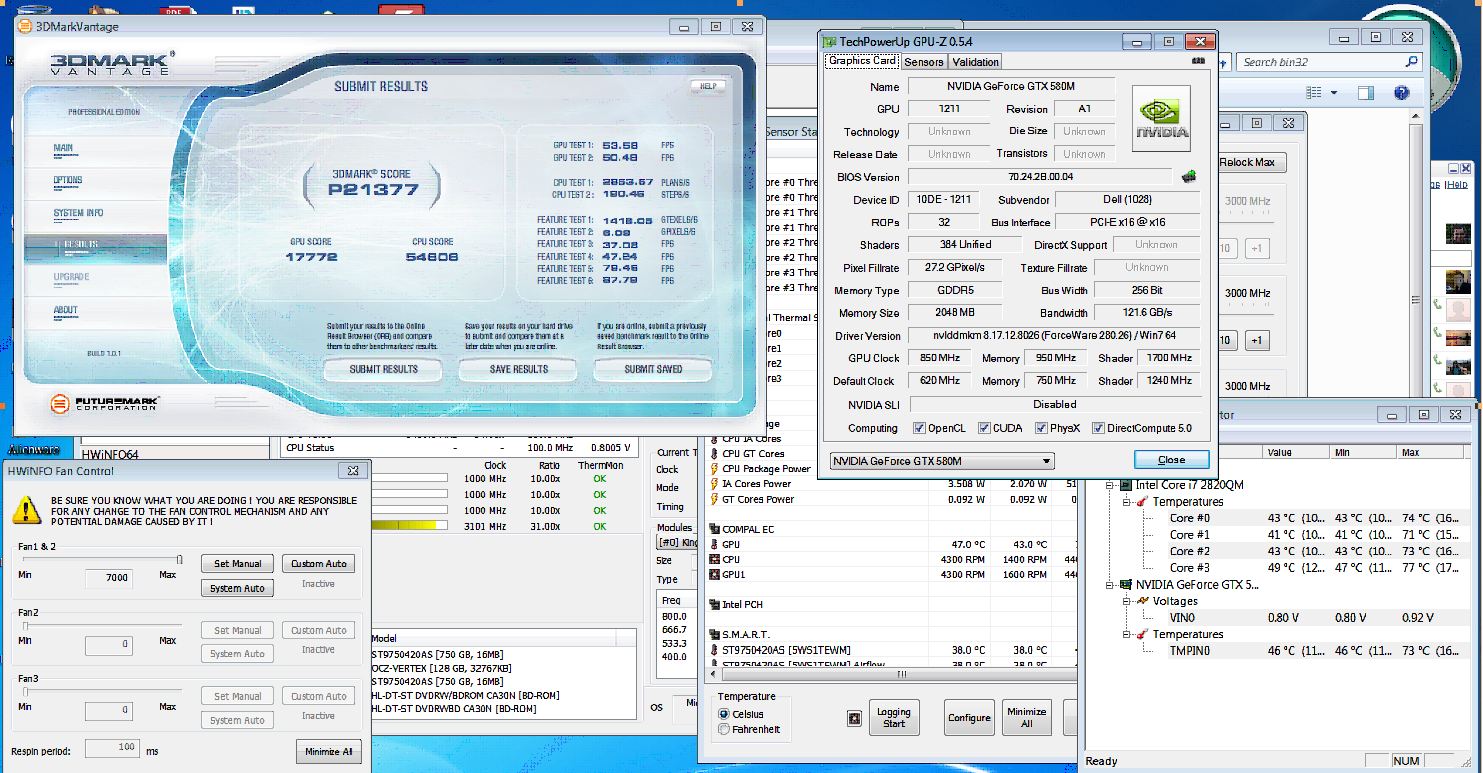Open Explorer help with the blue question icon
This screenshot has height=773, width=1483.
(x=1401, y=93)
